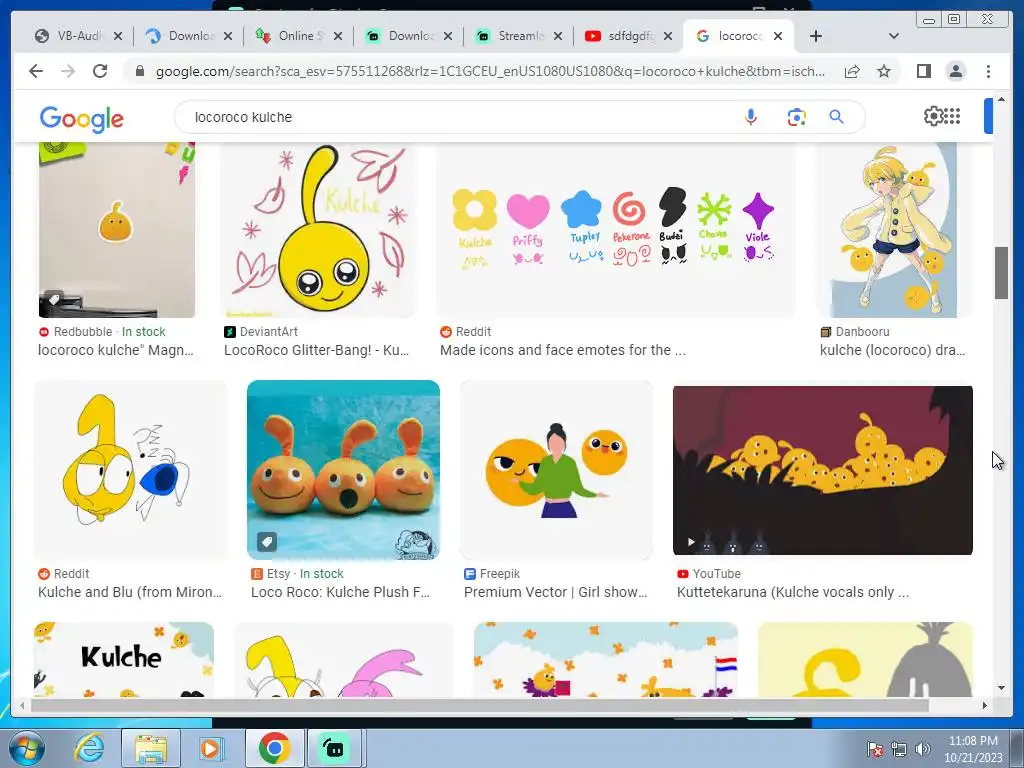Viewport: 1024px width, 768px height.
Task: Click 'Premium Vector | Girl show...' caption
Action: 555,592
